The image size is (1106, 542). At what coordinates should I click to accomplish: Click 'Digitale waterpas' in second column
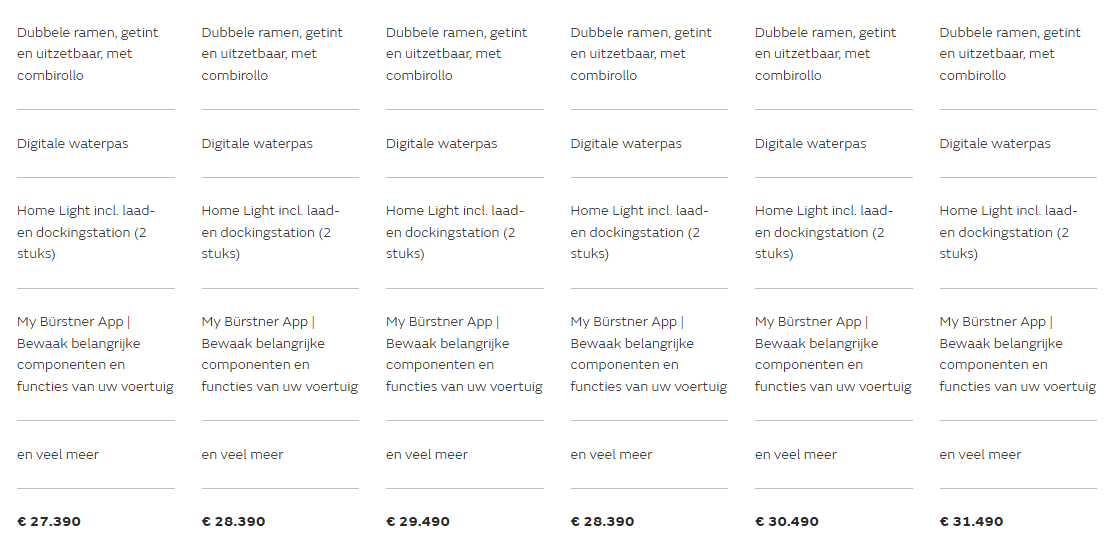(257, 144)
